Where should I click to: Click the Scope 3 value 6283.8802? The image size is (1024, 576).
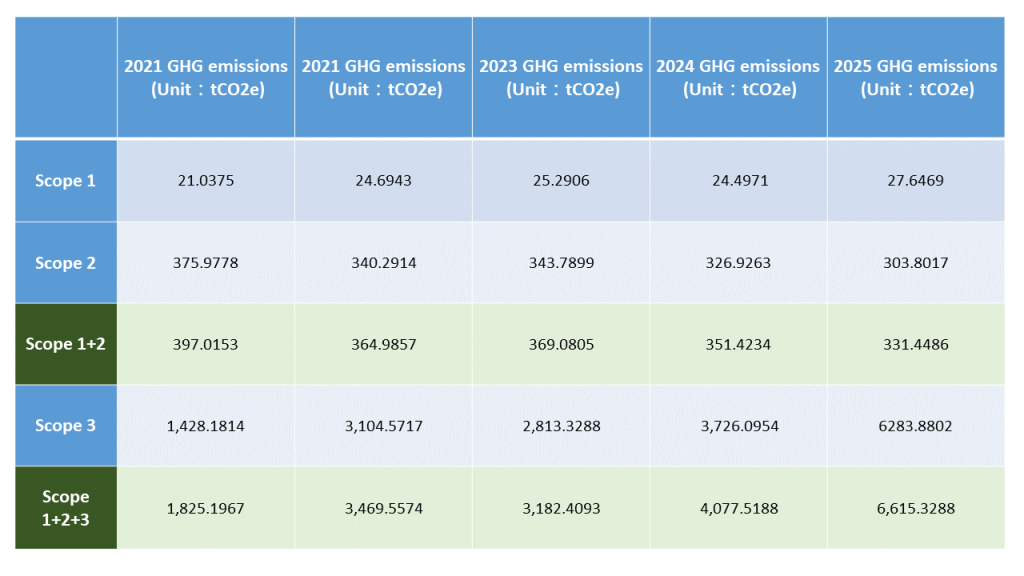tap(915, 426)
